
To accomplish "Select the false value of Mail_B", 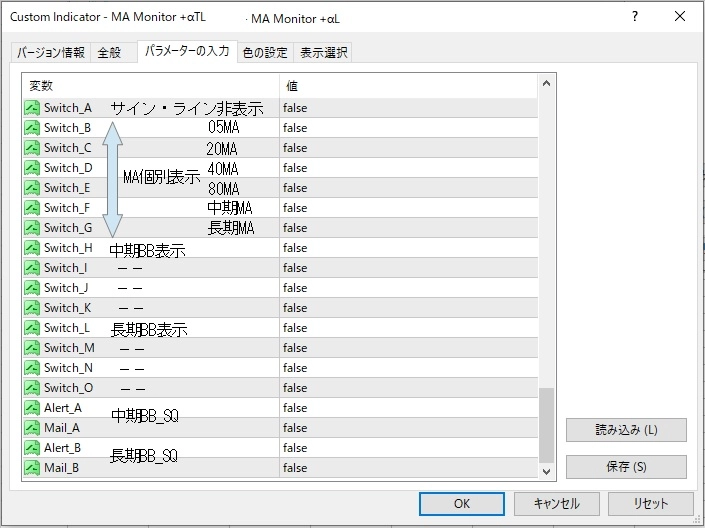I will 295,468.
